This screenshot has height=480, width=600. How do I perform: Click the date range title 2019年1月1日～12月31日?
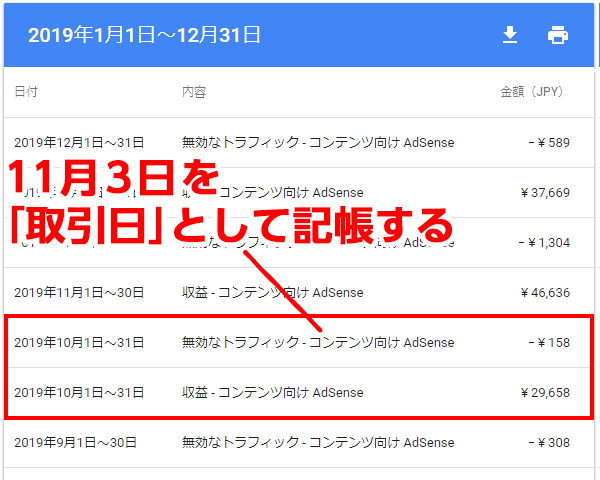[x=144, y=35]
